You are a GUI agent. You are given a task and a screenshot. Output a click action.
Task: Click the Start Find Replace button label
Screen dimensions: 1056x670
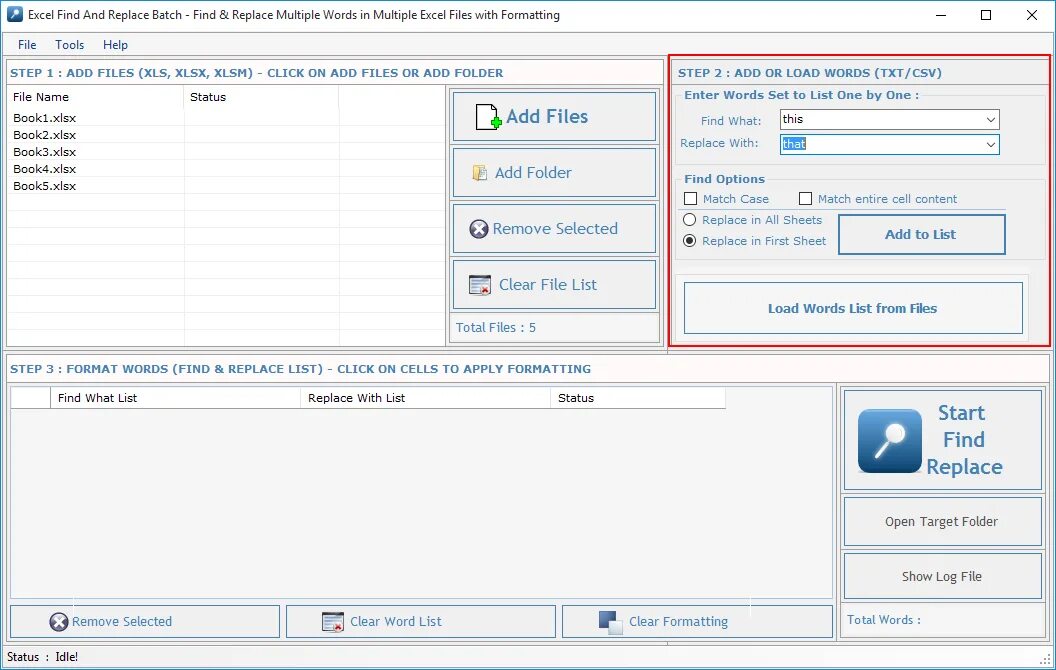point(964,440)
